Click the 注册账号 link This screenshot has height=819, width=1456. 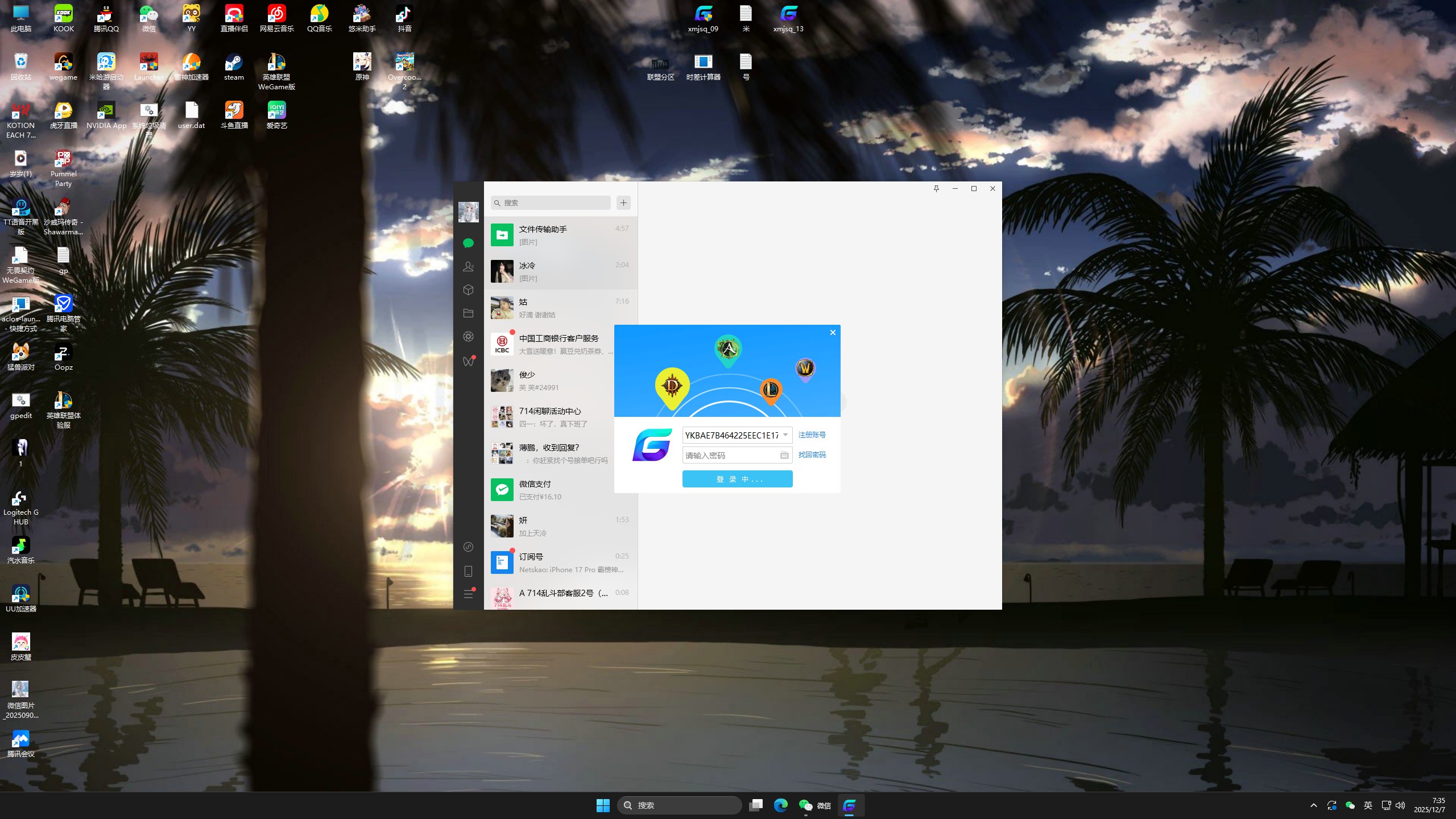coord(812,435)
